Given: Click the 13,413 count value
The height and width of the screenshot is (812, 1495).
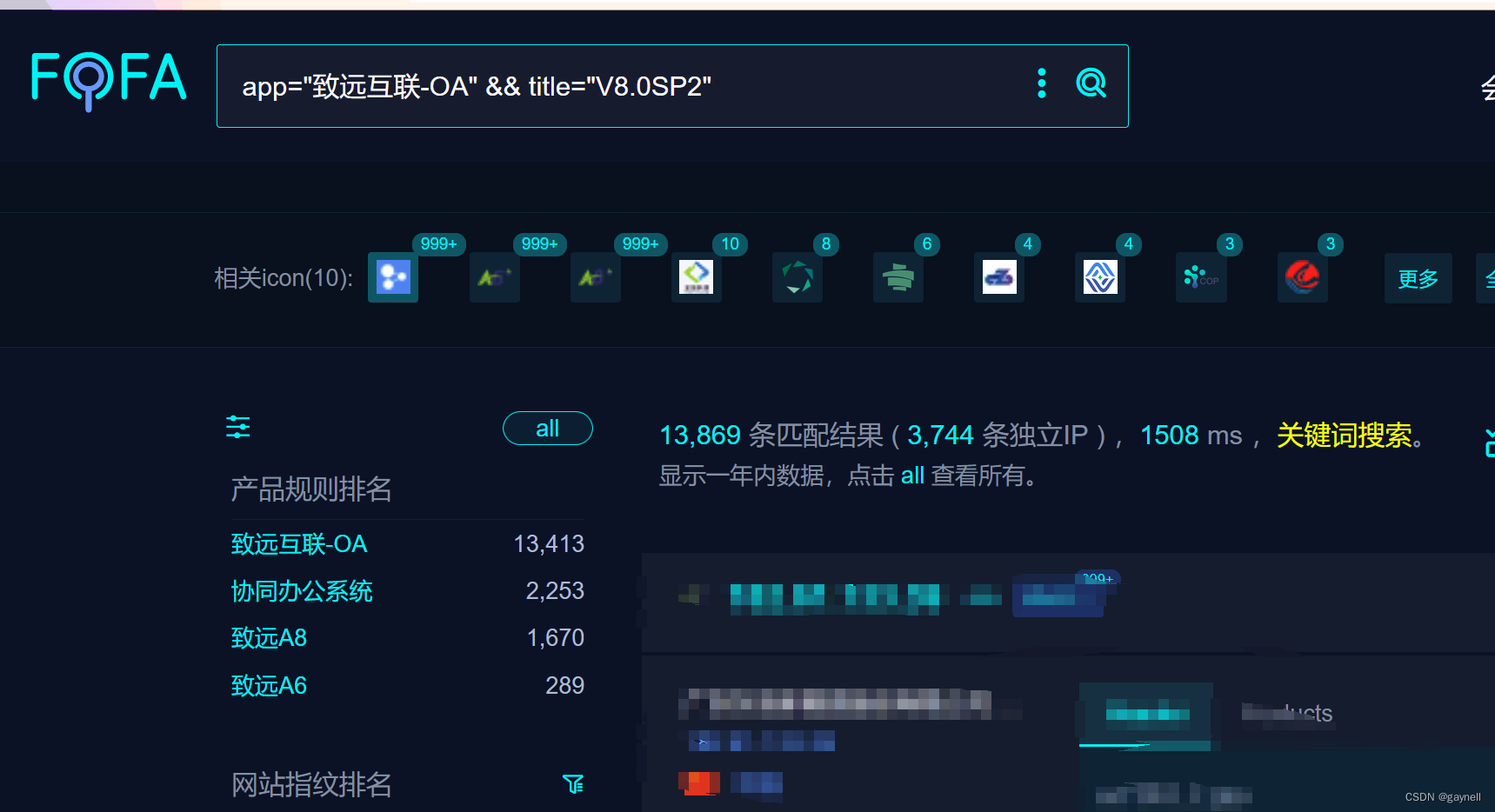Looking at the screenshot, I should (549, 544).
